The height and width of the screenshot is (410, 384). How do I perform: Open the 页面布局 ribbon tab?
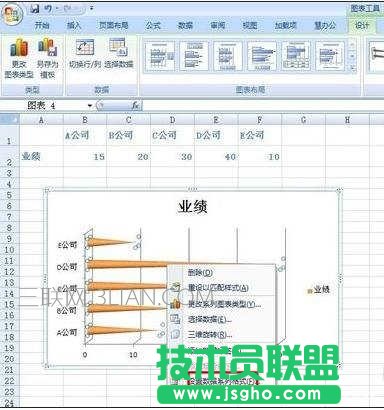coord(113,26)
